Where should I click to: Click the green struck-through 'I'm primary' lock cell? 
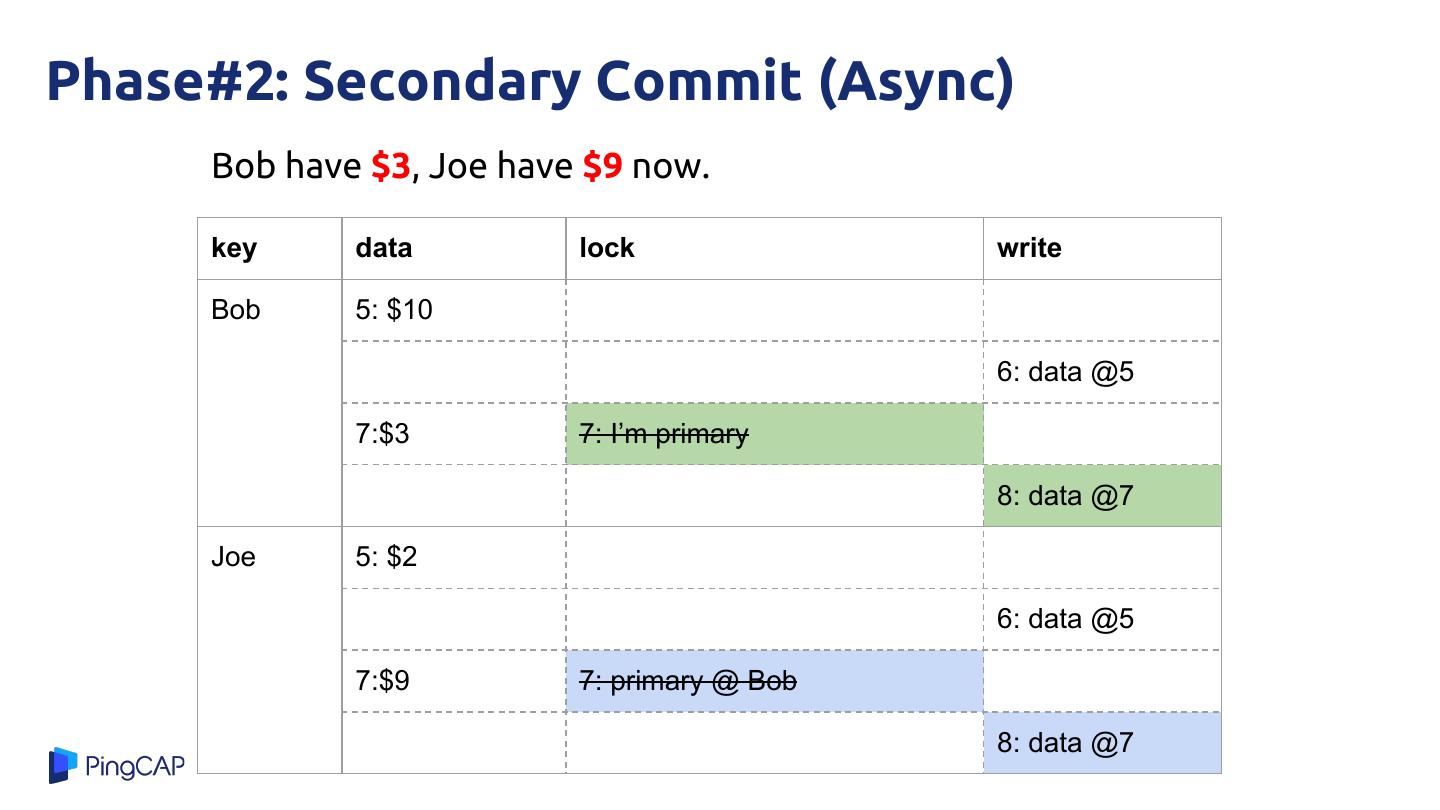point(774,434)
